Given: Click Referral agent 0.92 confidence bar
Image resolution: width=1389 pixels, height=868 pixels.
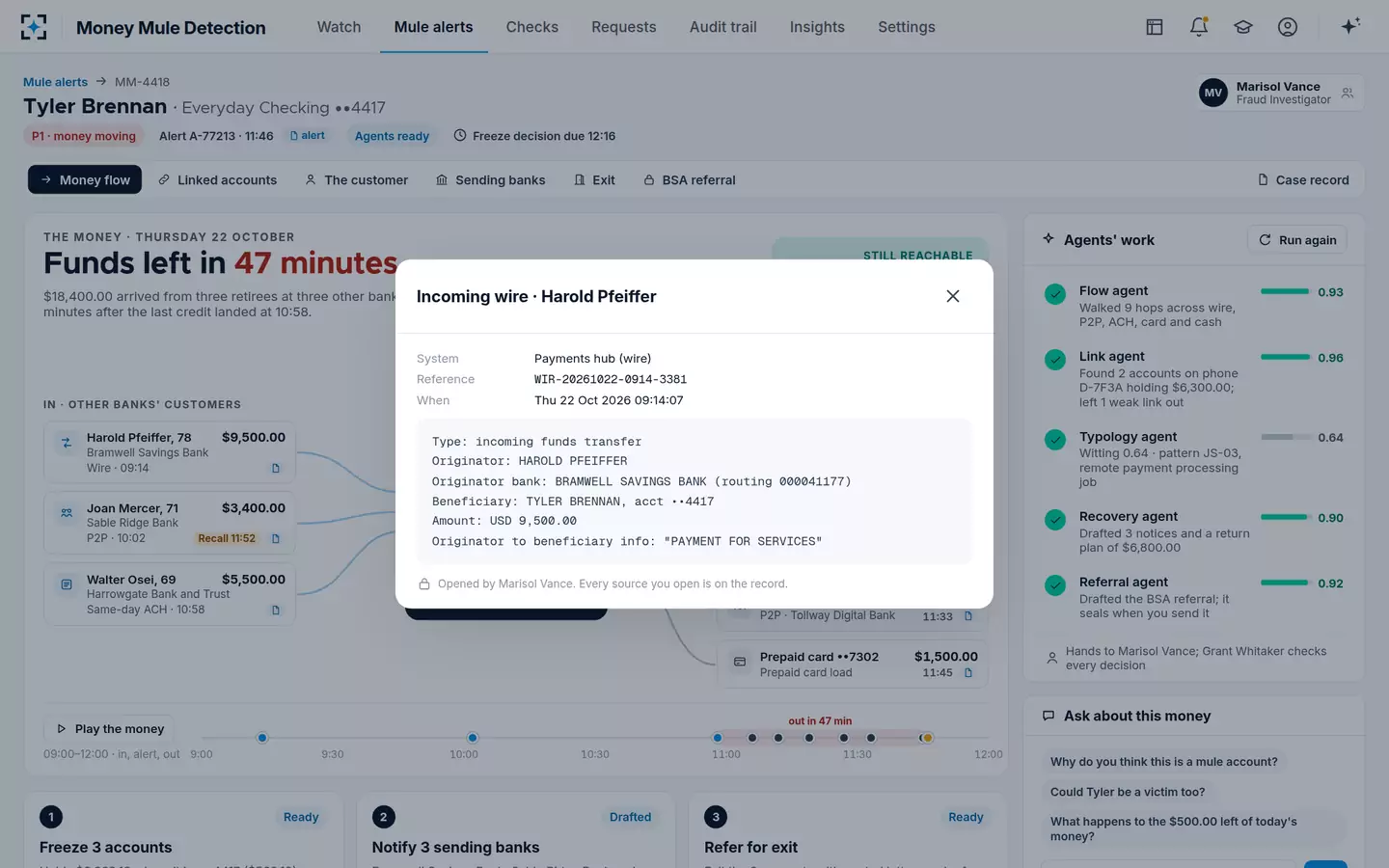Looking at the screenshot, I should click(x=1285, y=583).
